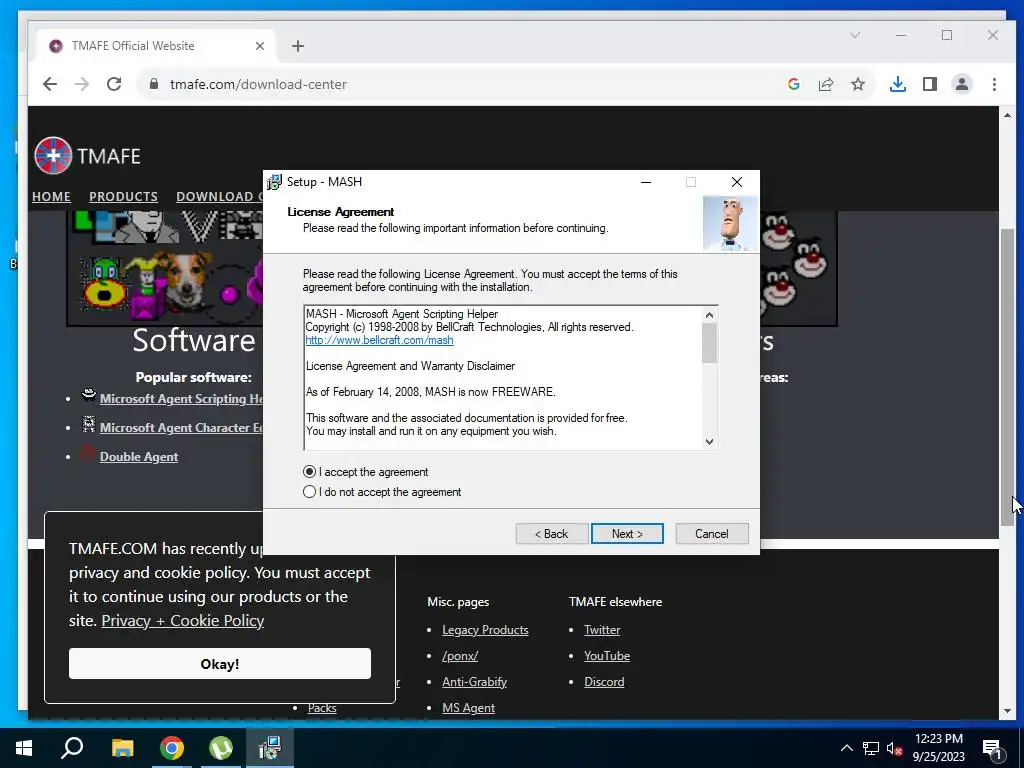The image size is (1024, 768).
Task: Open the Double Agent link
Action: click(138, 456)
